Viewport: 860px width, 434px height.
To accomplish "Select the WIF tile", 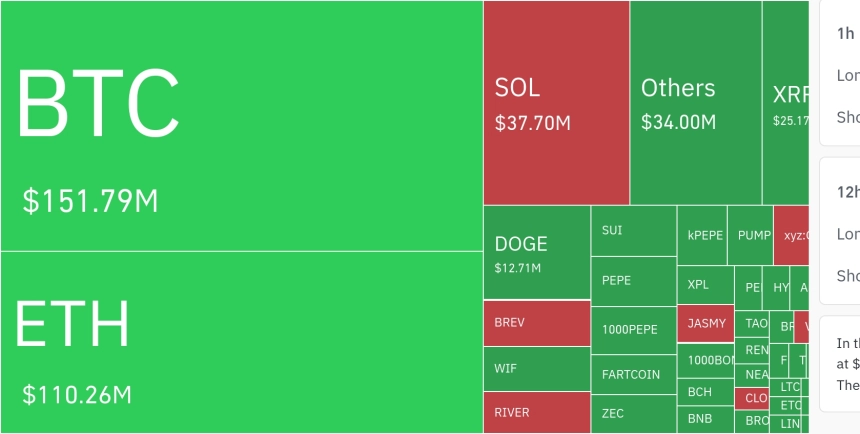I will pyautogui.click(x=536, y=368).
